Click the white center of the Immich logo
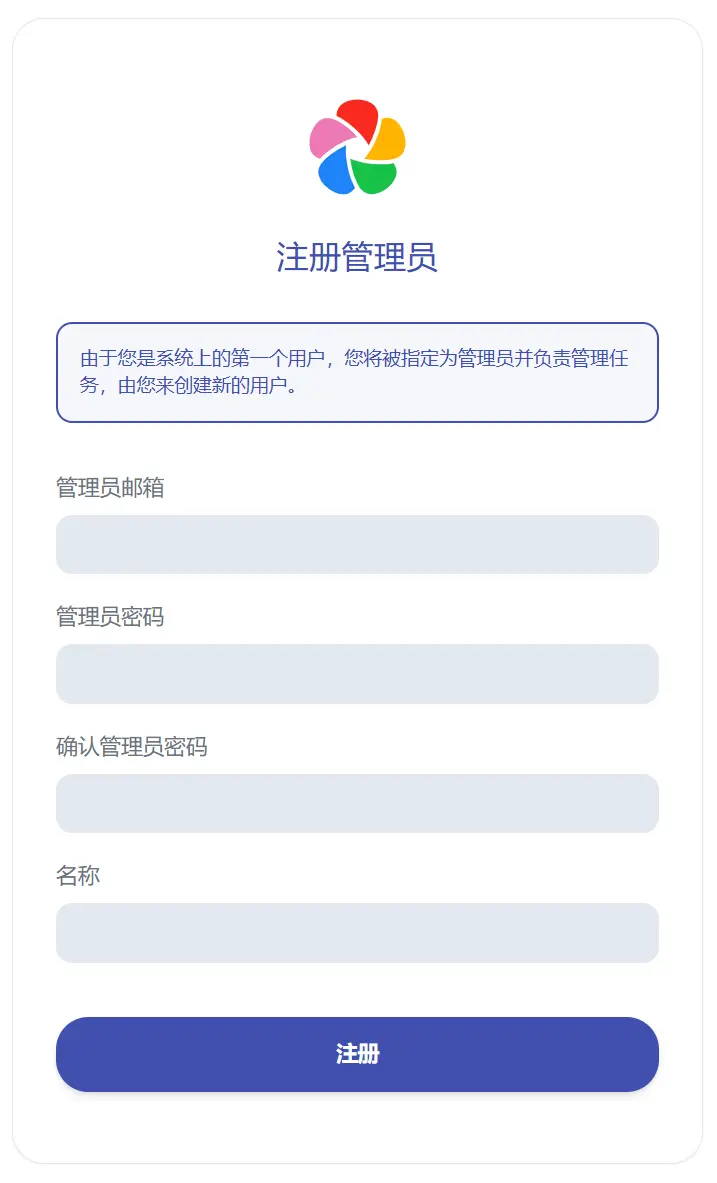 [x=357, y=151]
